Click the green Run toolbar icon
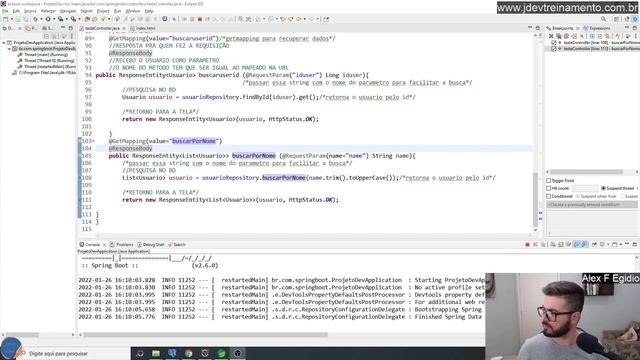Image resolution: width=640 pixels, height=360 pixels. (48, 19)
